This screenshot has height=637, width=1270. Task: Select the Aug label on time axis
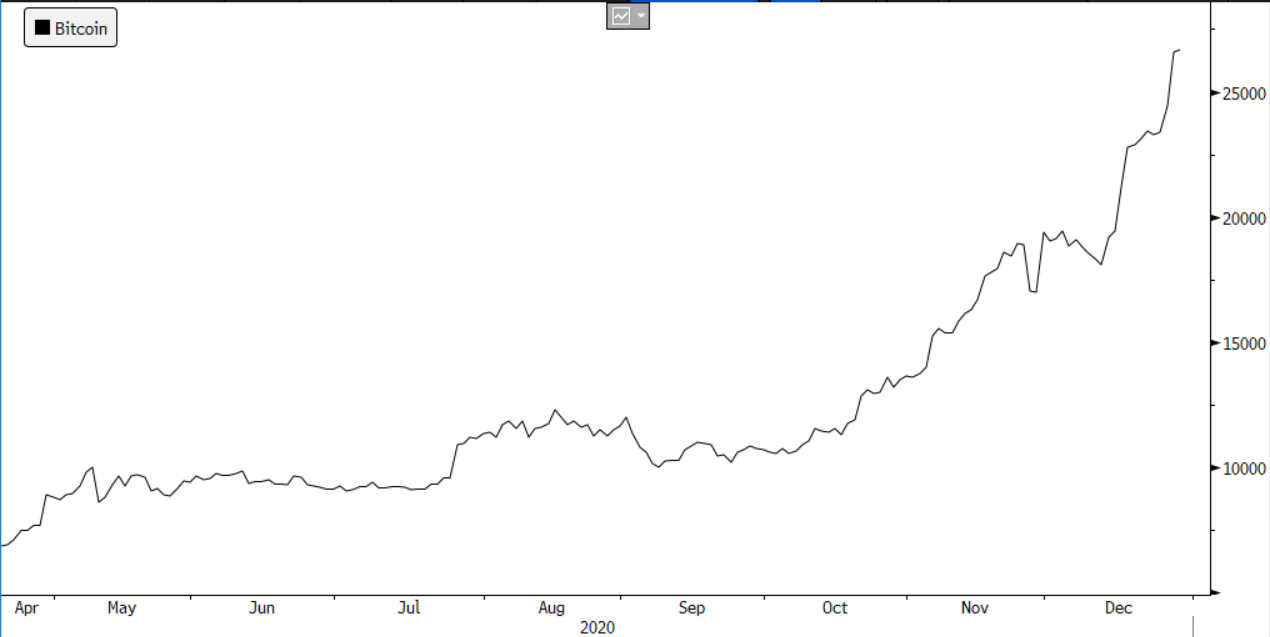[551, 608]
